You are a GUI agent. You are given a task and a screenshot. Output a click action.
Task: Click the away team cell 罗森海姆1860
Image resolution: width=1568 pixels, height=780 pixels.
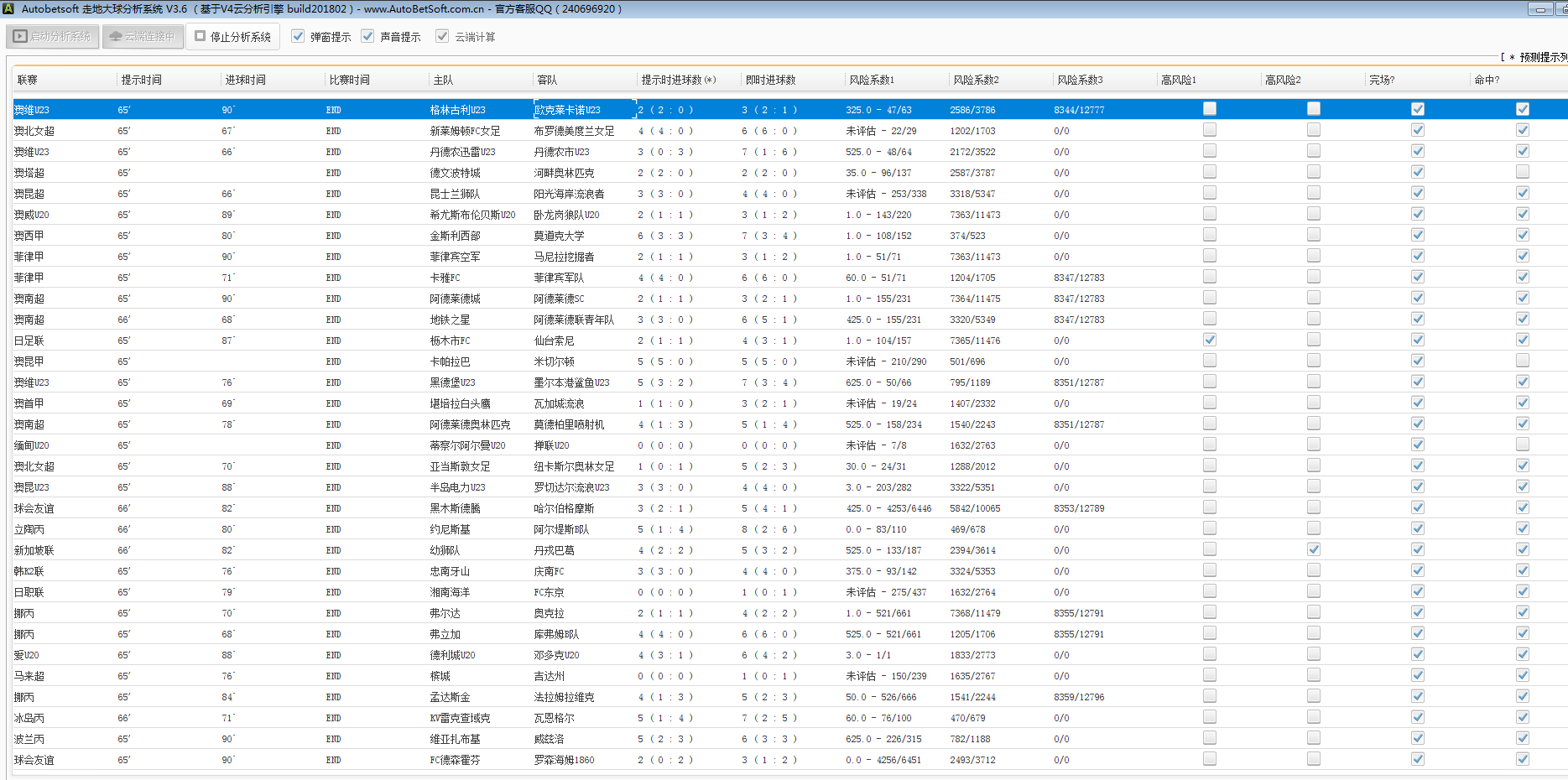[564, 760]
